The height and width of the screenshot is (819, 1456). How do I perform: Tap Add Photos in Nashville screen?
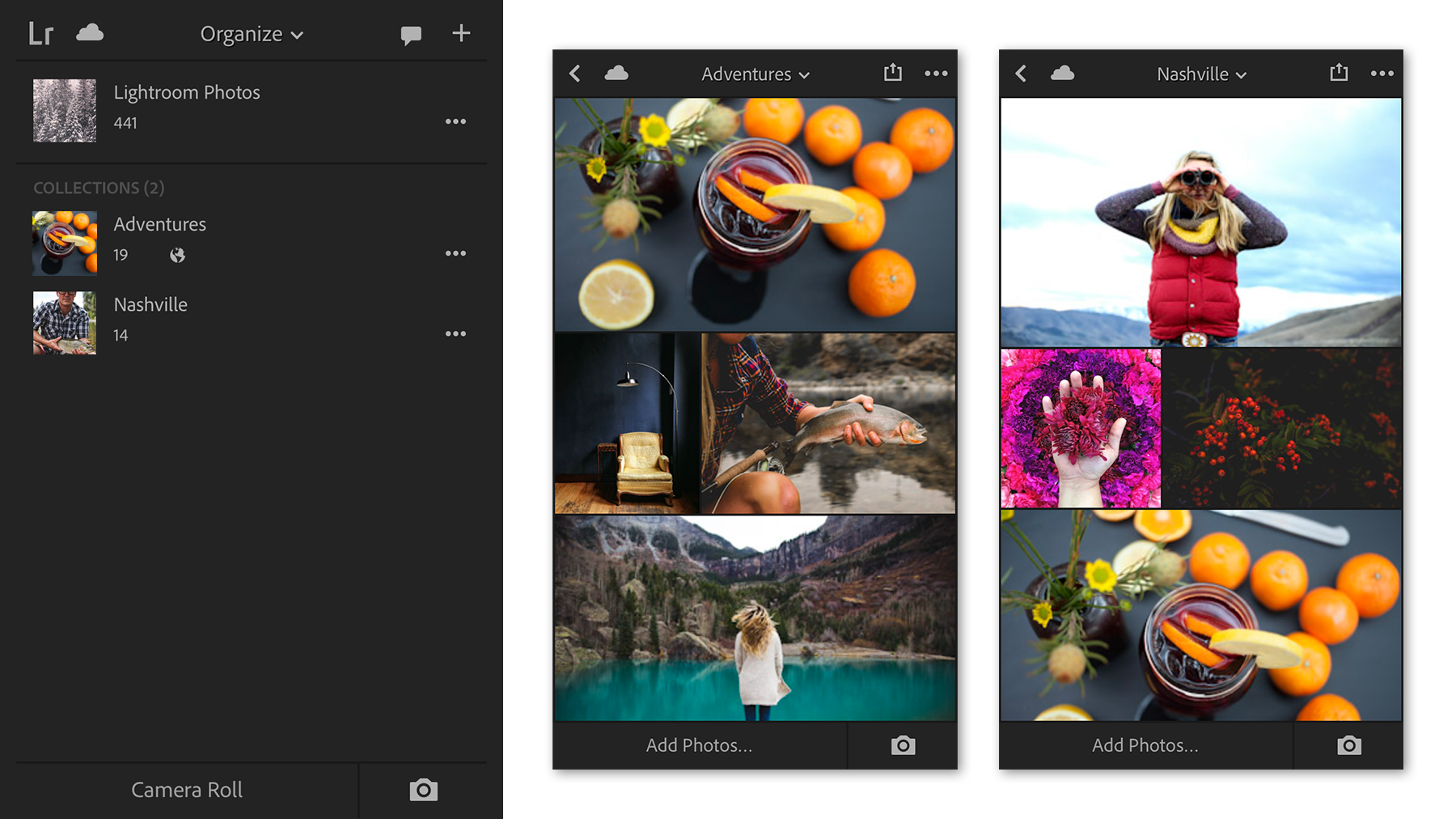click(1145, 745)
